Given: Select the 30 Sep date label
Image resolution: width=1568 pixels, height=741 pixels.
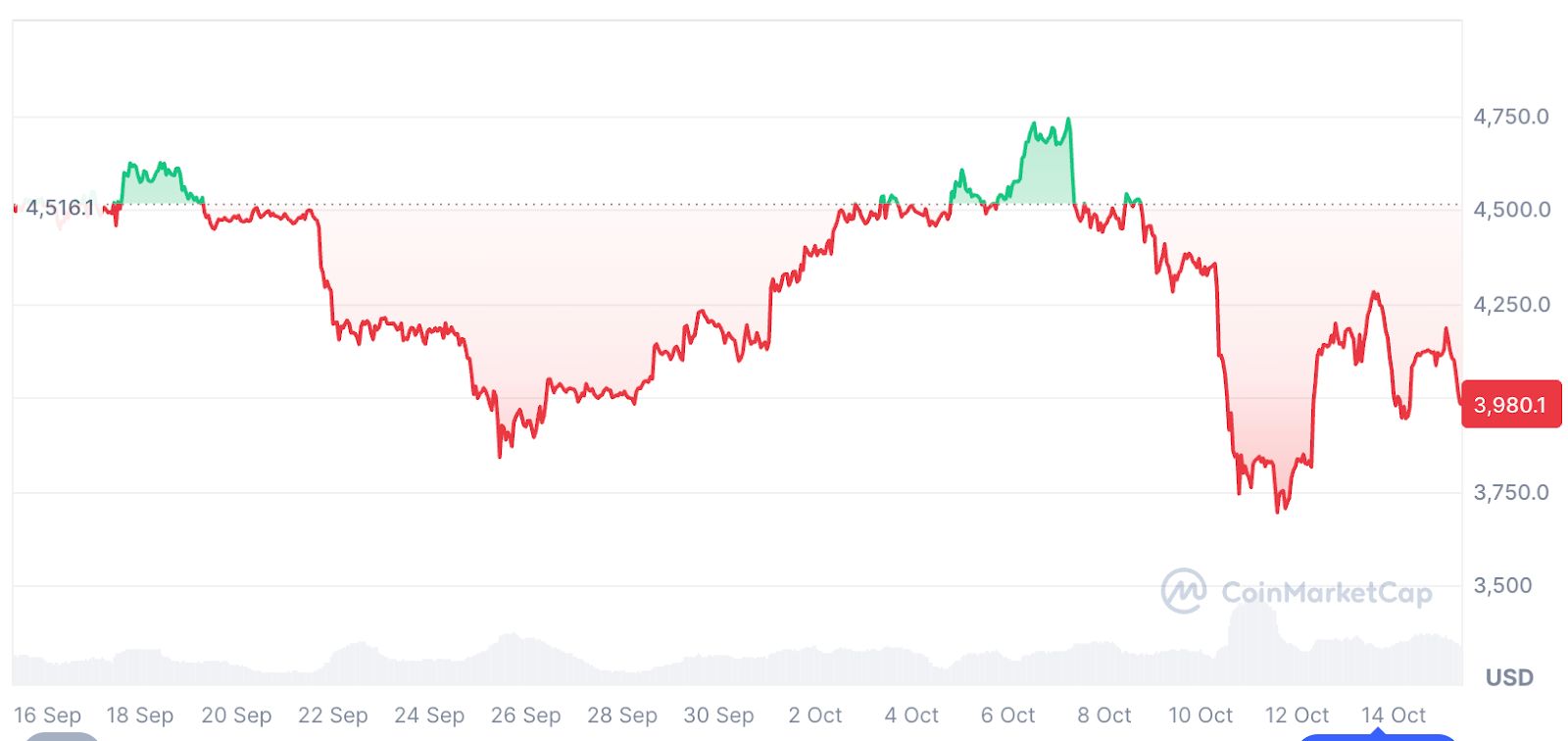Looking at the screenshot, I should pos(718,716).
